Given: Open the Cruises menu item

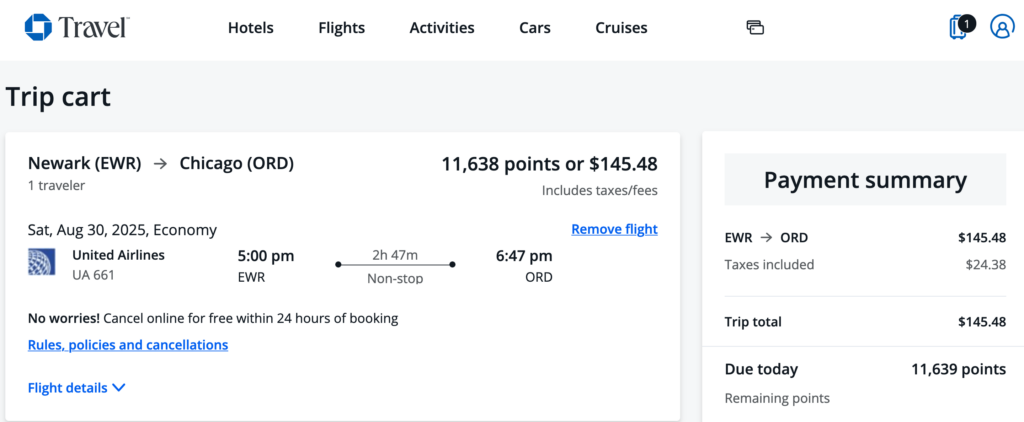Looking at the screenshot, I should tap(621, 28).
